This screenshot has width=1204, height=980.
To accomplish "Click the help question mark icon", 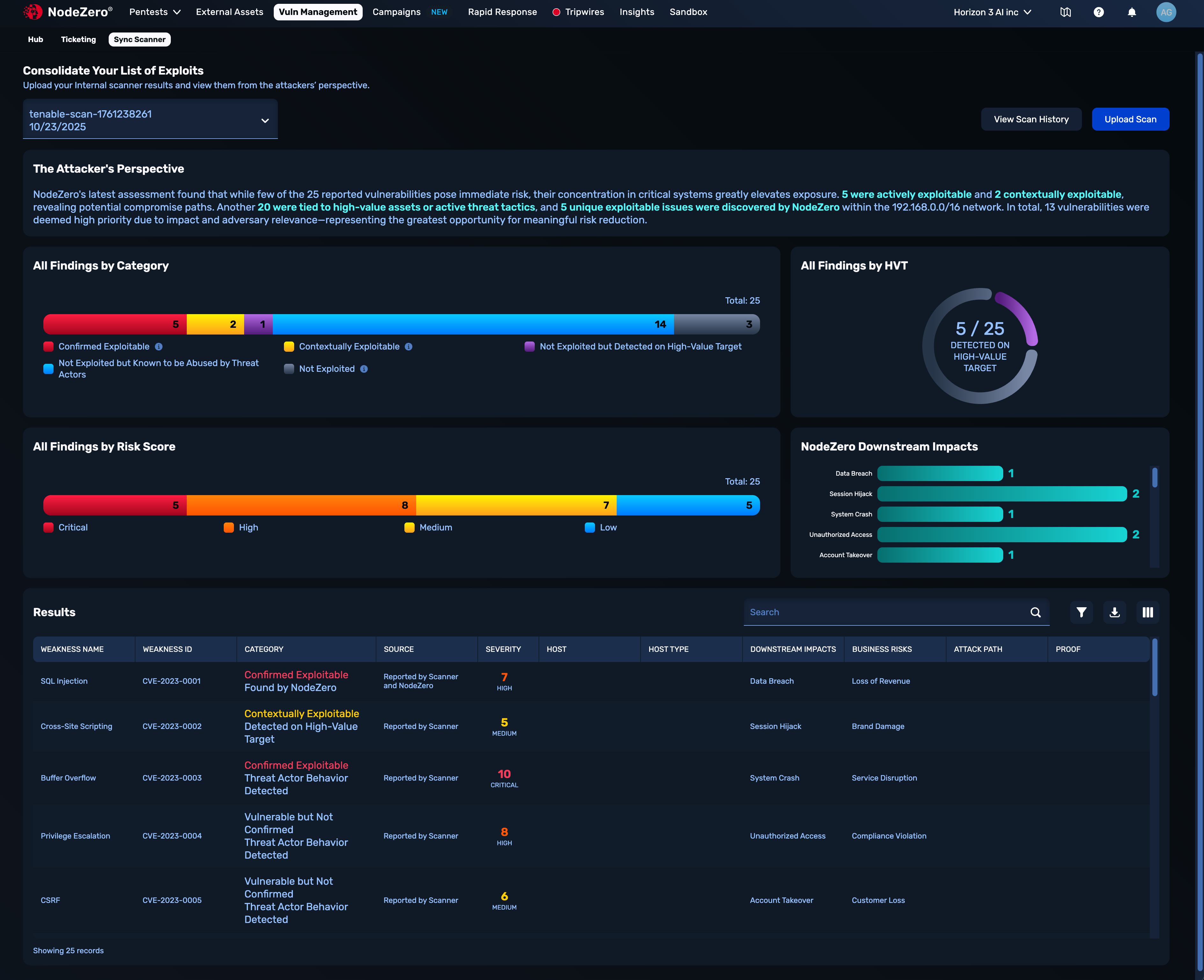I will (x=1099, y=12).
